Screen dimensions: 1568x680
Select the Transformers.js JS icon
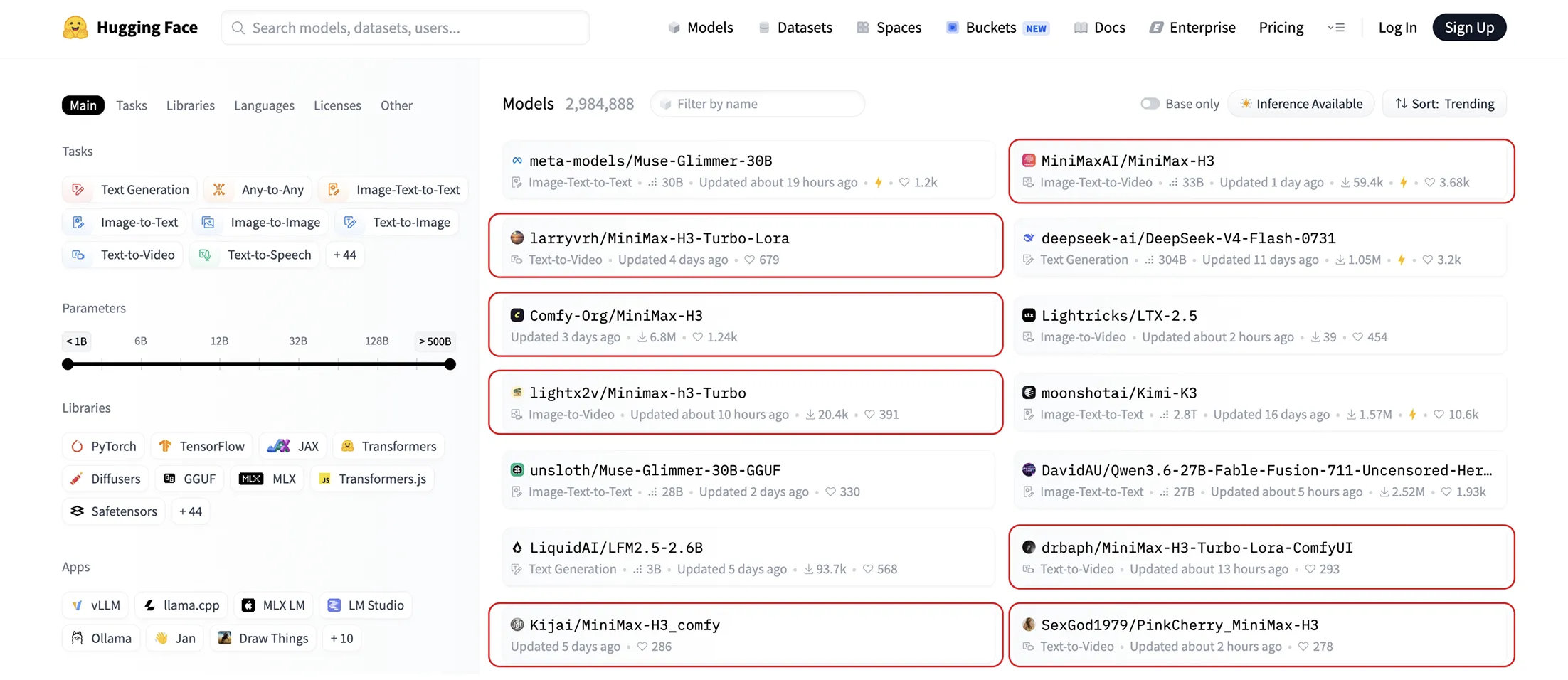(324, 479)
